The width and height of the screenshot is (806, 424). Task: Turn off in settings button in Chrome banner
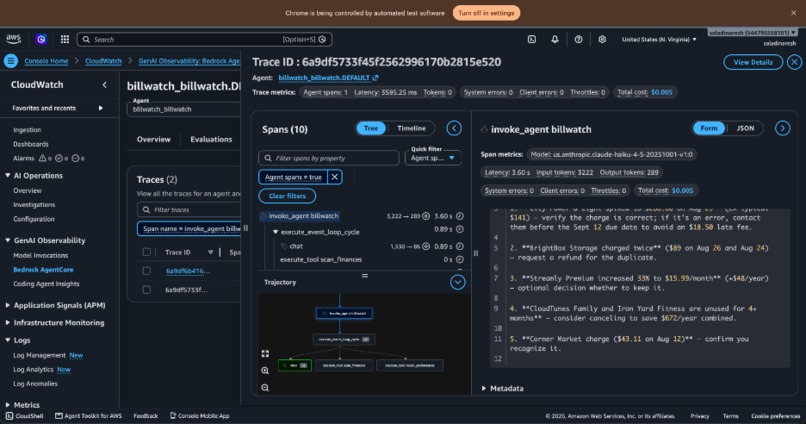(486, 13)
